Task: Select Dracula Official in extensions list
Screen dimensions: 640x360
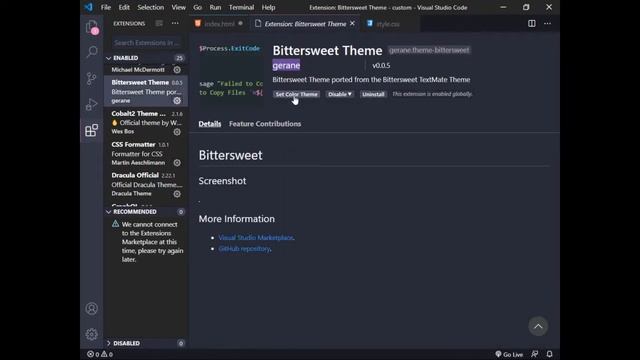Action: [146, 184]
